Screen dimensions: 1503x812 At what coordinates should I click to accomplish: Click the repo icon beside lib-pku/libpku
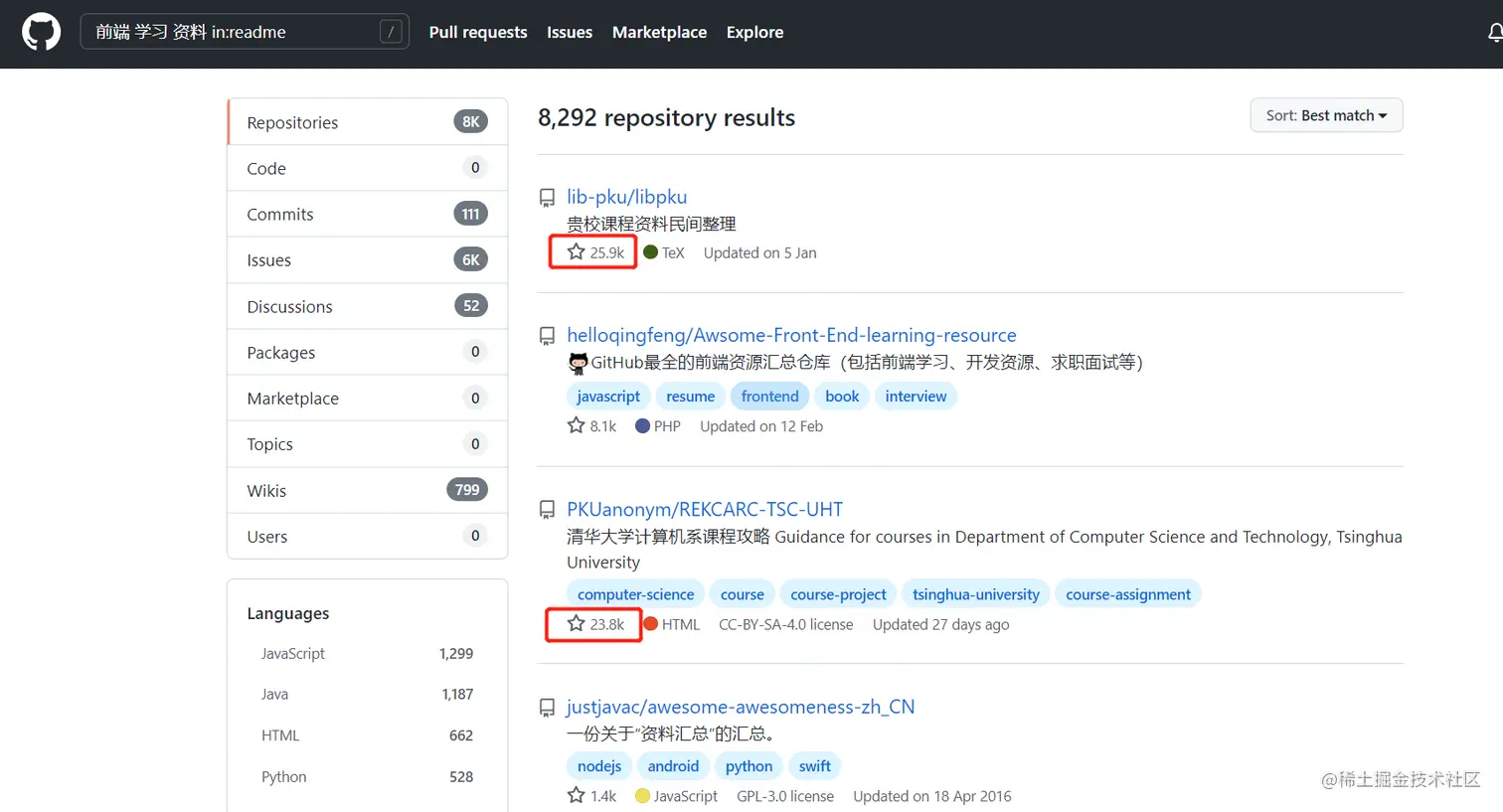tap(547, 198)
